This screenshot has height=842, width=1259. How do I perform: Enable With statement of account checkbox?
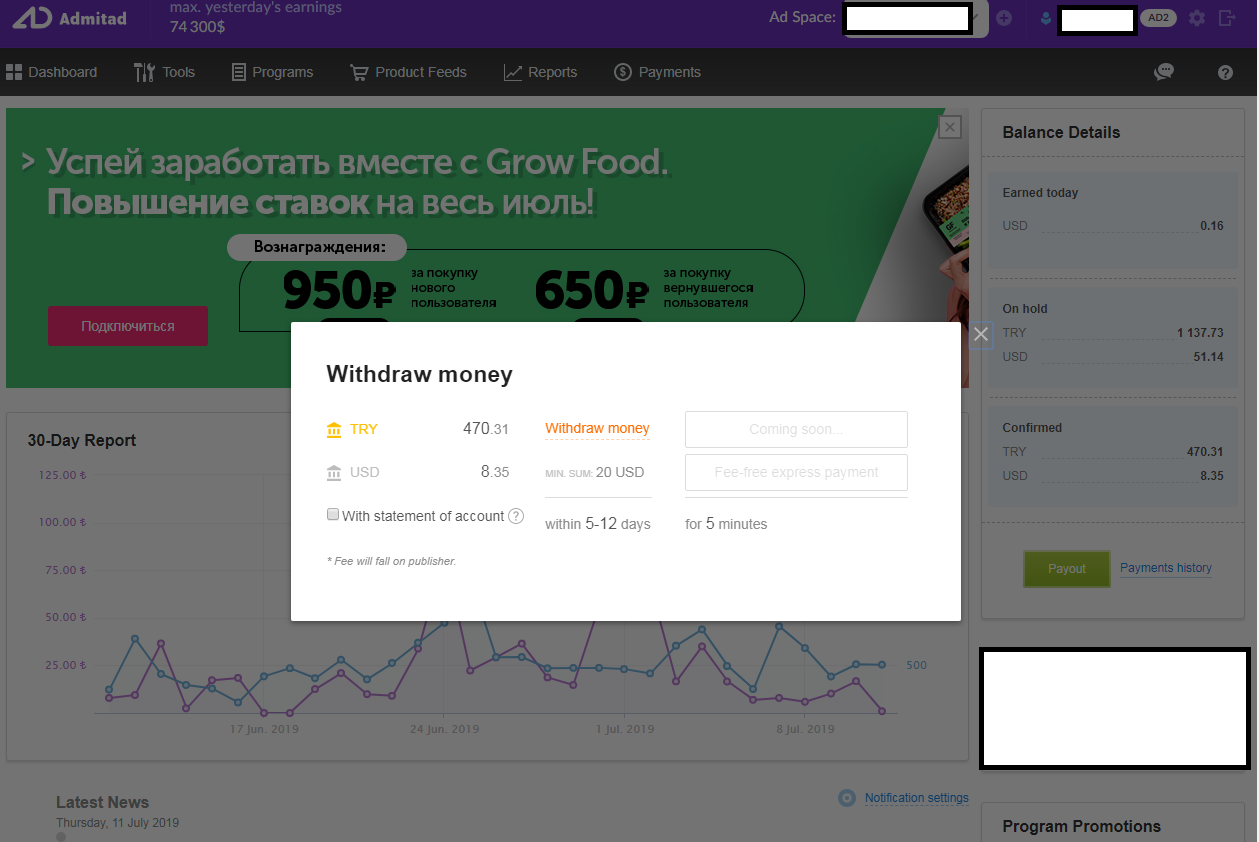coord(333,515)
